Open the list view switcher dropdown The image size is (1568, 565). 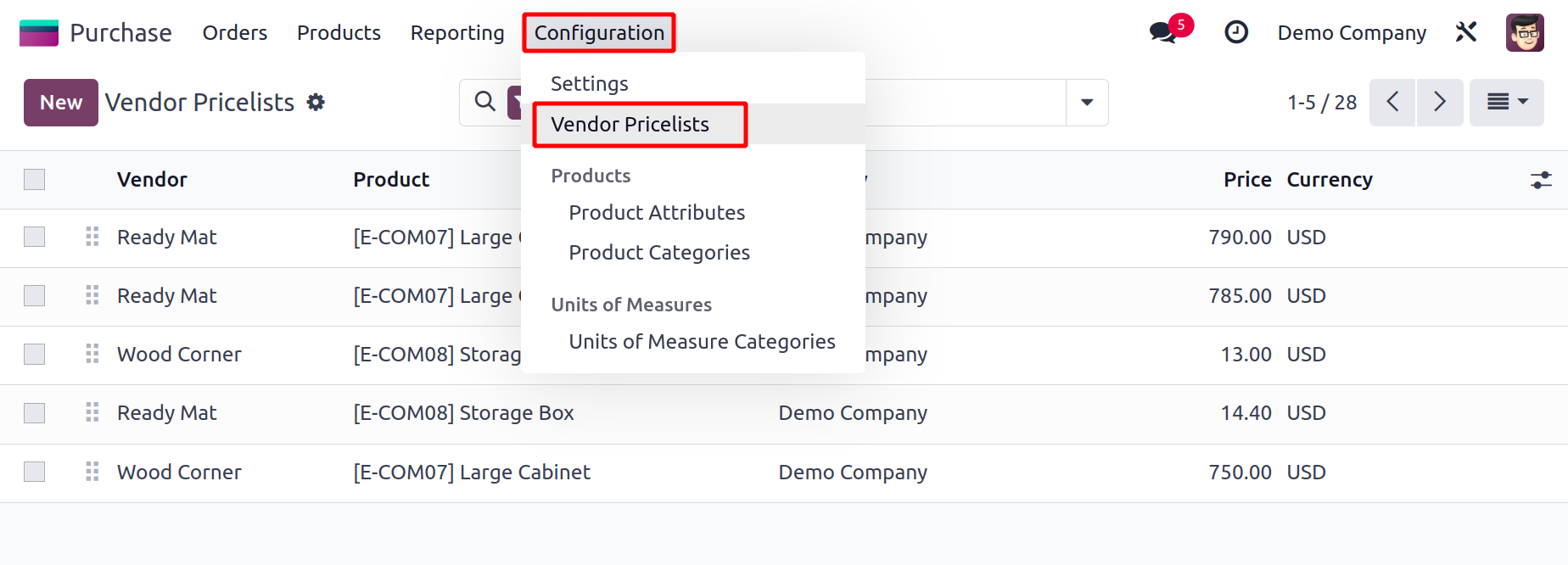coord(1506,103)
